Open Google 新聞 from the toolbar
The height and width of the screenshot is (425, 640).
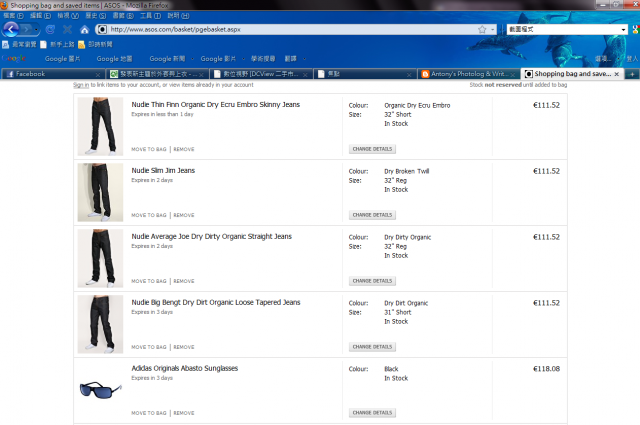[167, 58]
